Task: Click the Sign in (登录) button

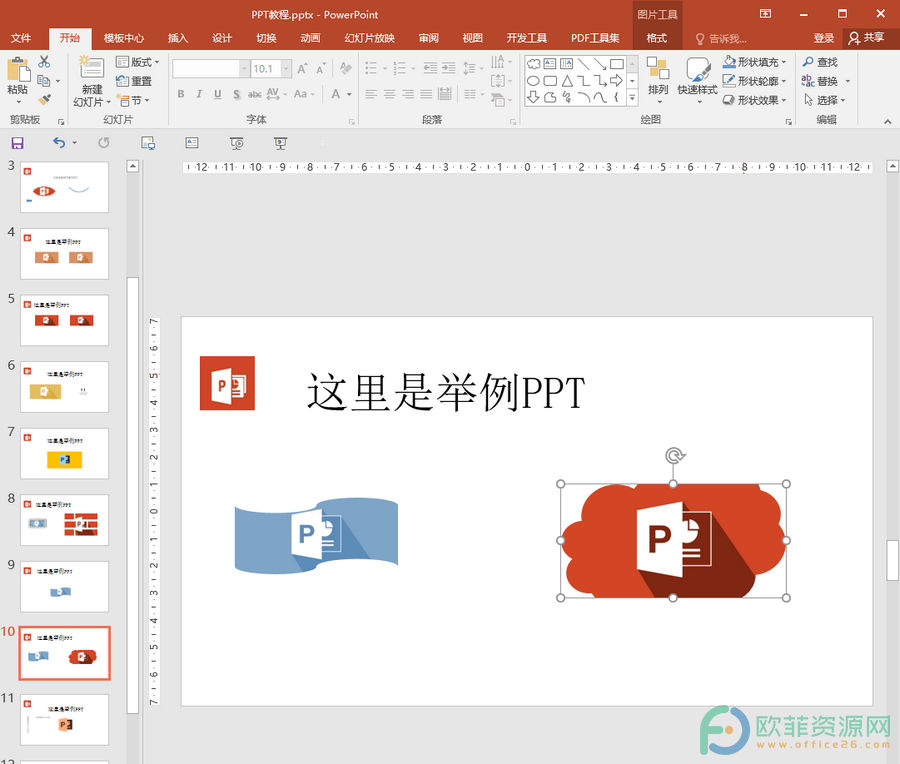Action: pyautogui.click(x=823, y=38)
